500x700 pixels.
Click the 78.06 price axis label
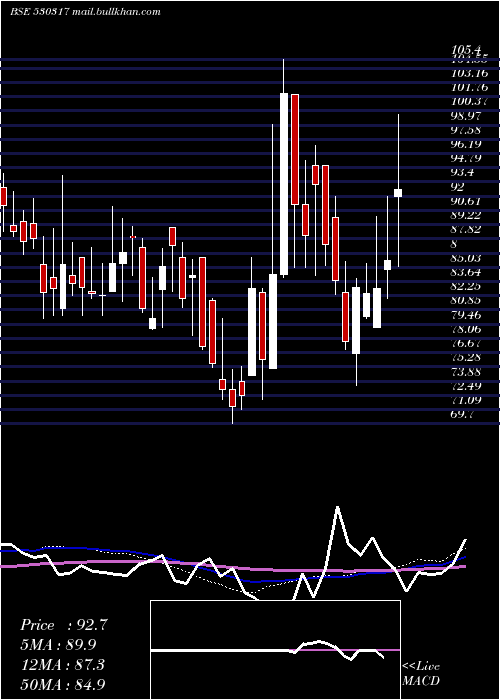[x=466, y=329]
